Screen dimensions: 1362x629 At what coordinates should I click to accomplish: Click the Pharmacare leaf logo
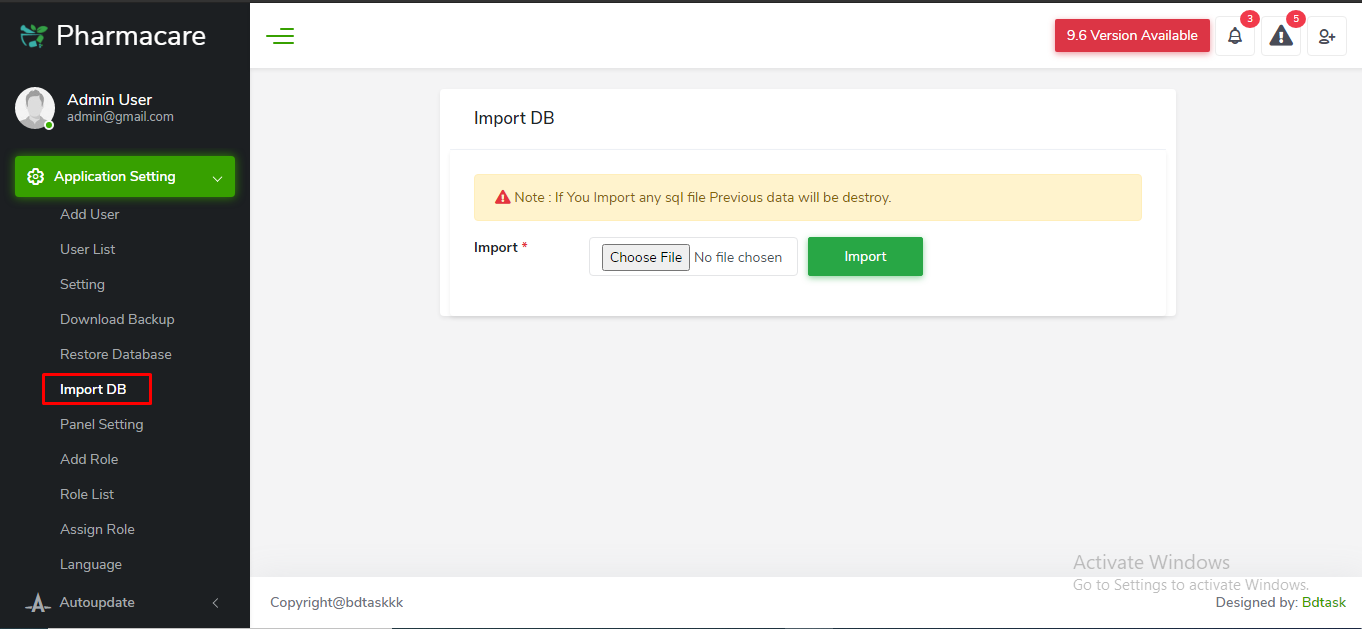pyautogui.click(x=32, y=34)
